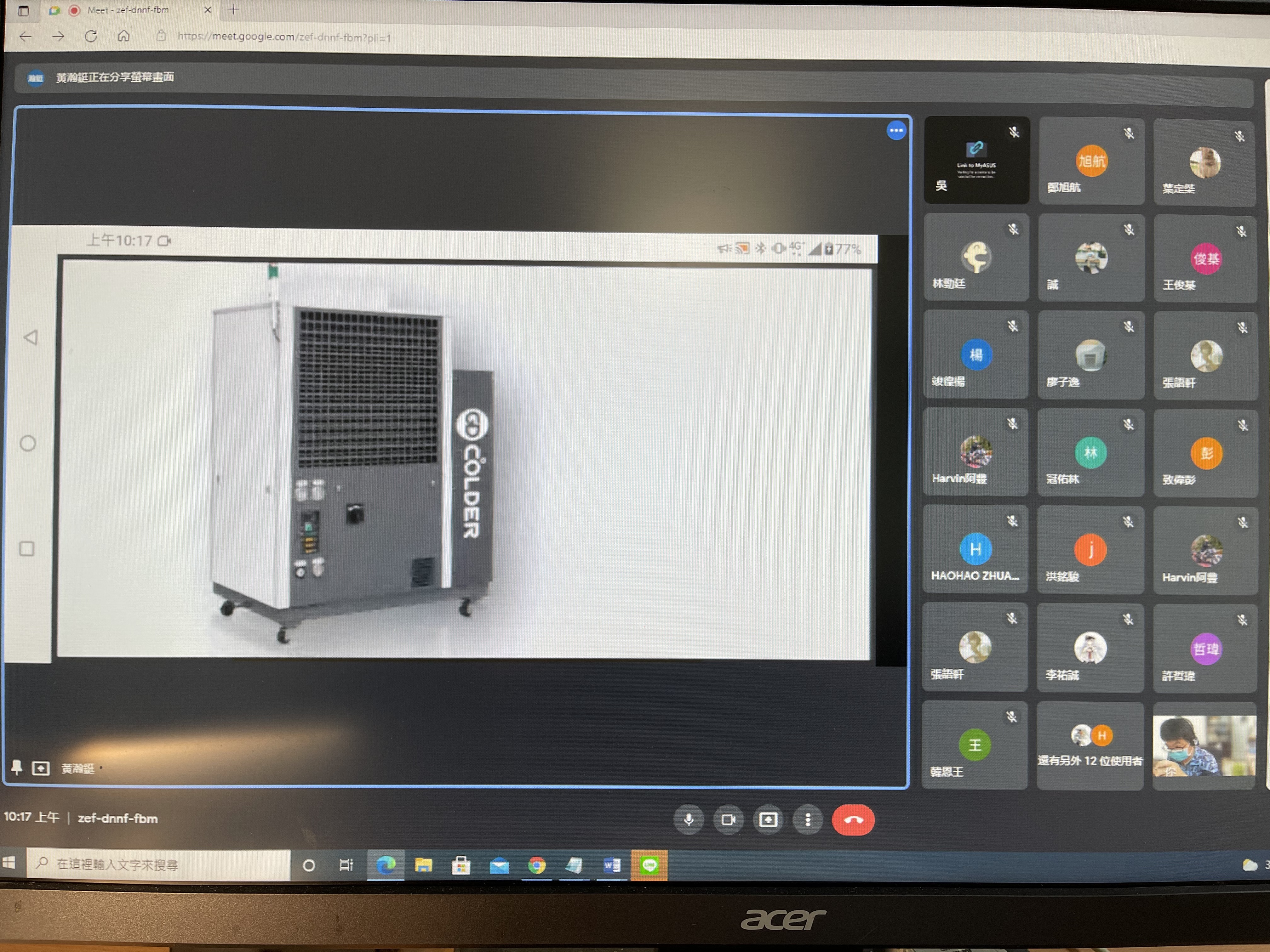Select the 冠佑林 participant tile
The image size is (1270, 952).
click(1090, 453)
